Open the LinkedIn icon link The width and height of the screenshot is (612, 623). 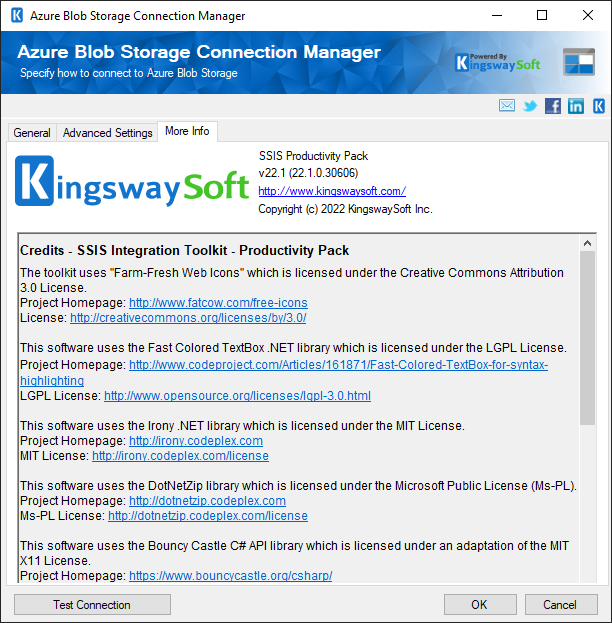tap(576, 106)
